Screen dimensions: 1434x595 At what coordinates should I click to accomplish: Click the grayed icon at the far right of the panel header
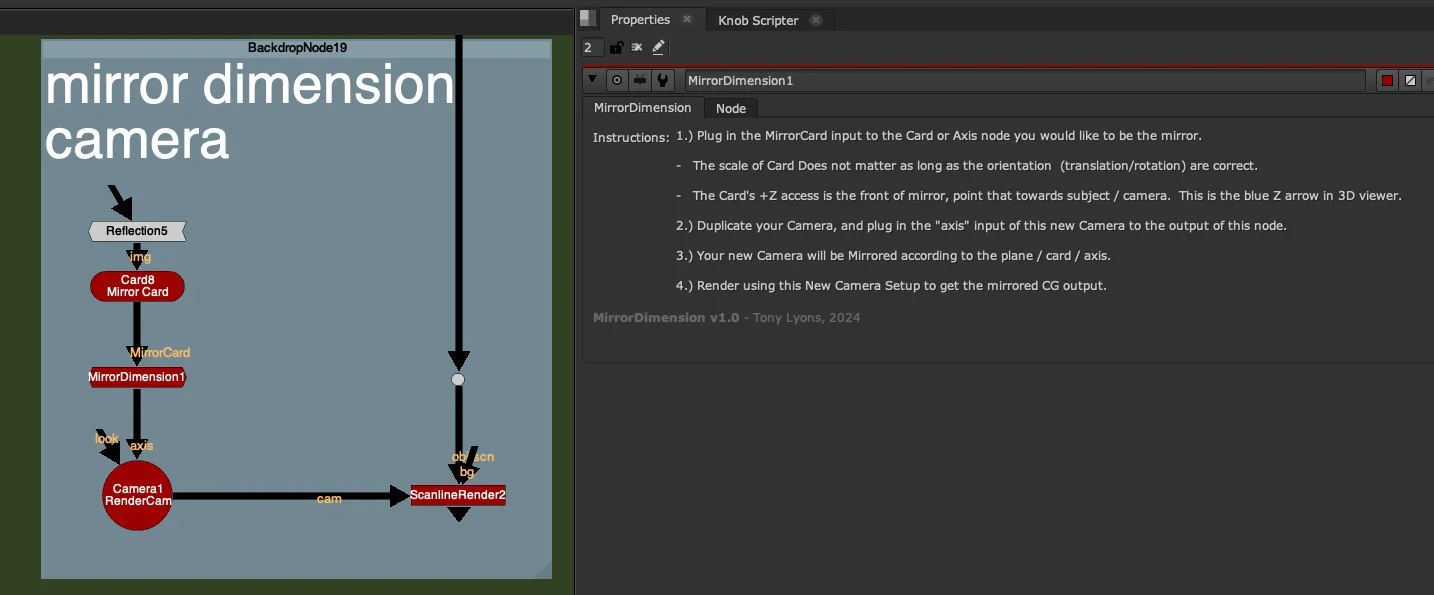1429,80
